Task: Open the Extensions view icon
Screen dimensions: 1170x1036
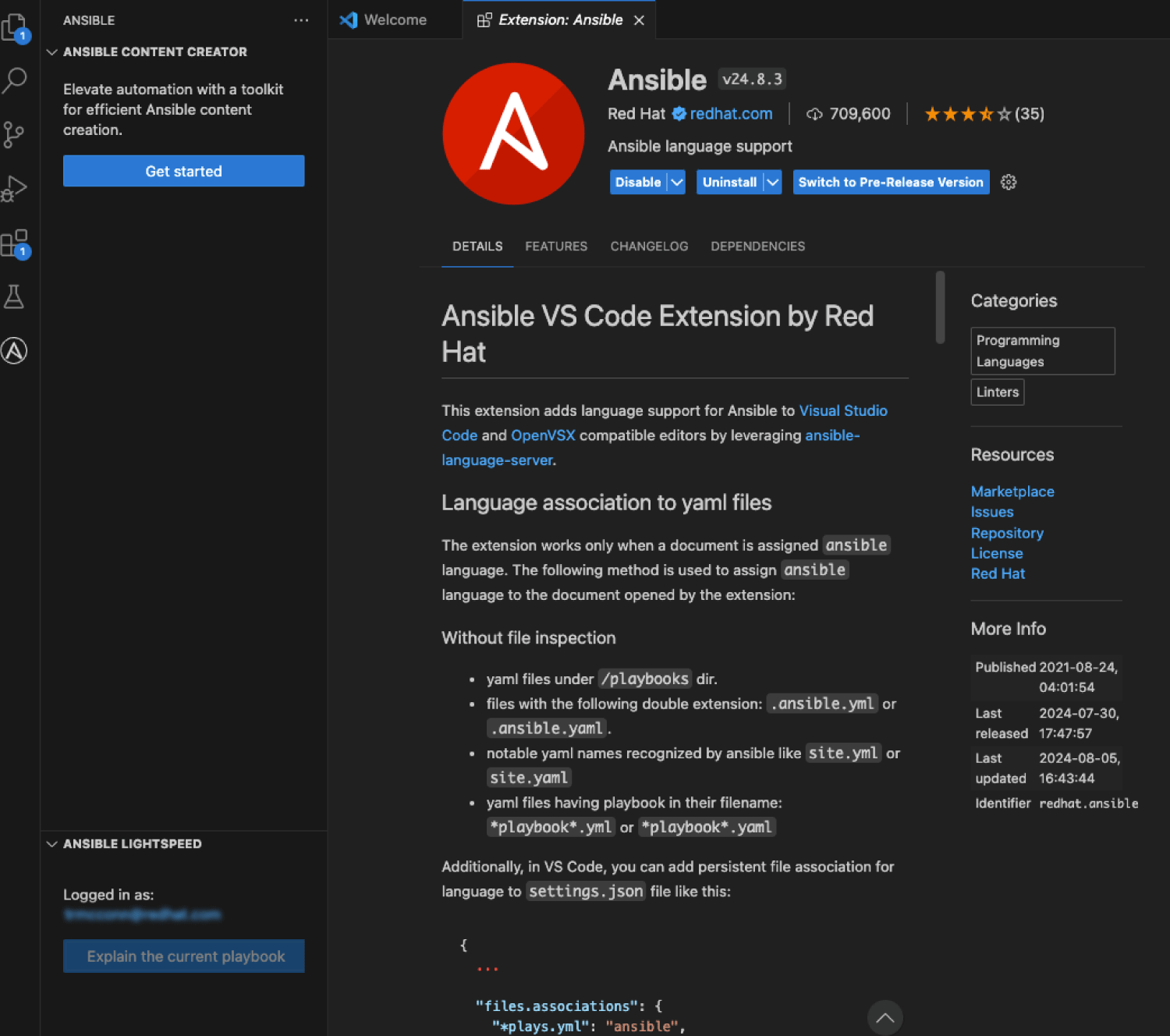Action: pos(15,243)
